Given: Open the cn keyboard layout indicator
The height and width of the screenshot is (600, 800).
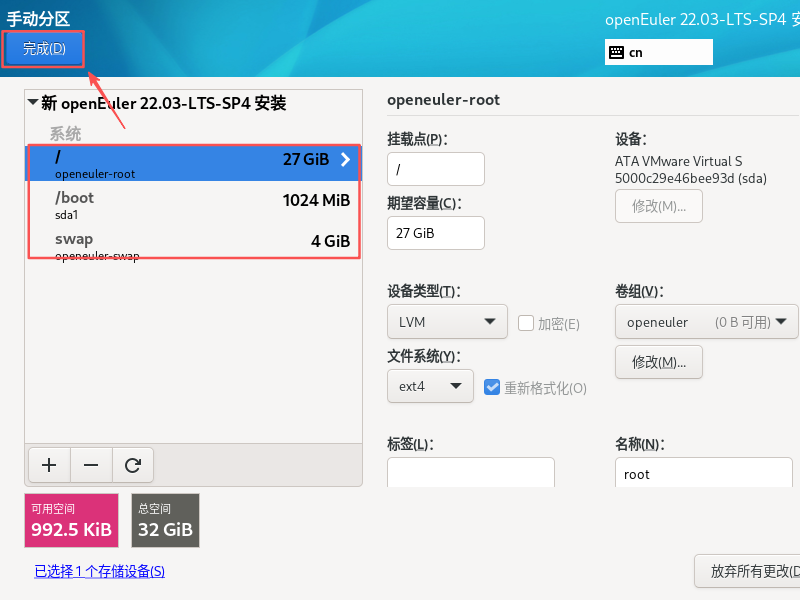Looking at the screenshot, I should pos(659,52).
